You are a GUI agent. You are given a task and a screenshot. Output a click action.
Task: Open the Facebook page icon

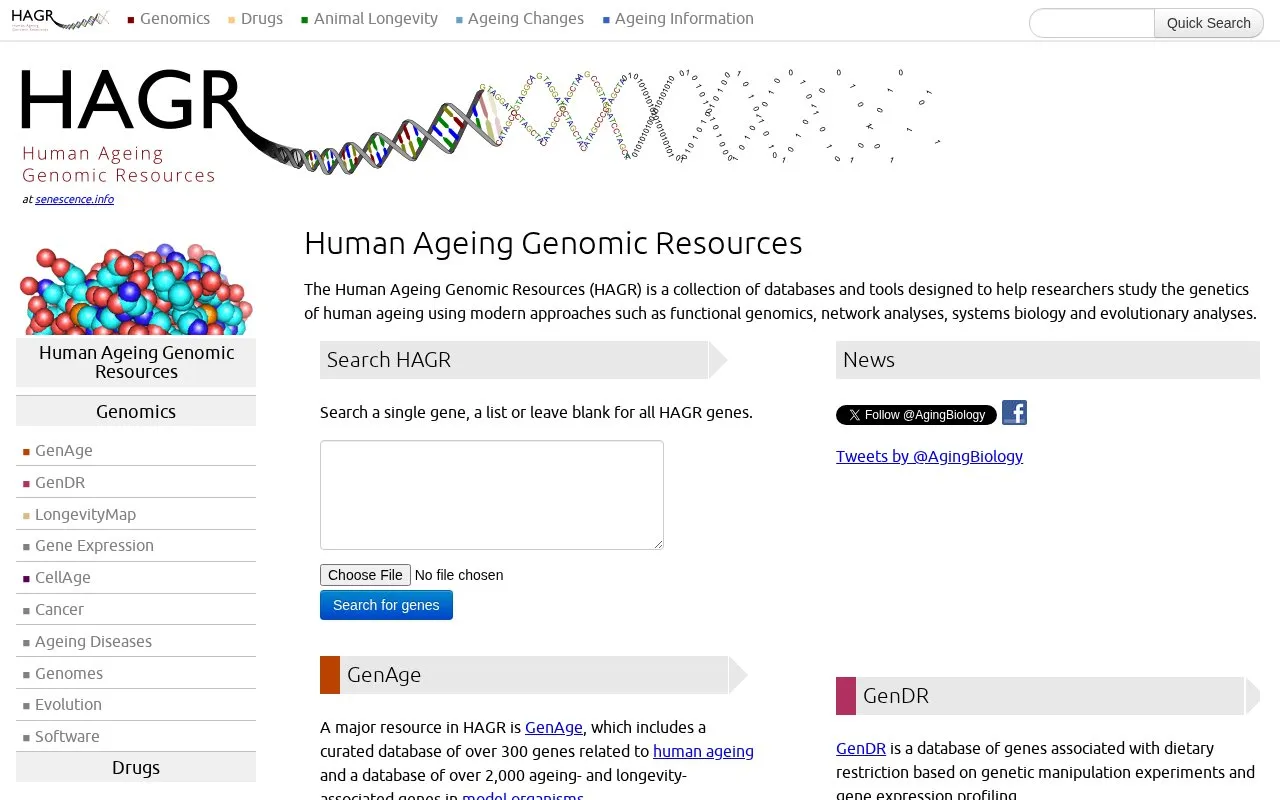(x=1014, y=413)
